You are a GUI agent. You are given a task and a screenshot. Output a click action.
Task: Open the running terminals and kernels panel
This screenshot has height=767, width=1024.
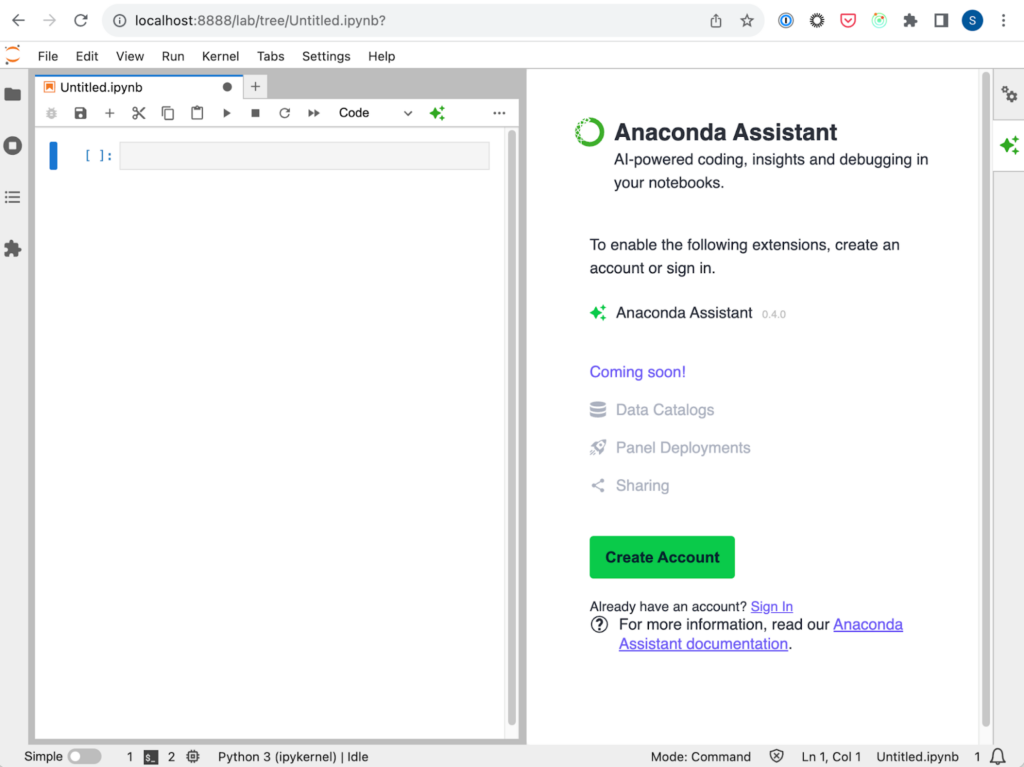click(12, 146)
